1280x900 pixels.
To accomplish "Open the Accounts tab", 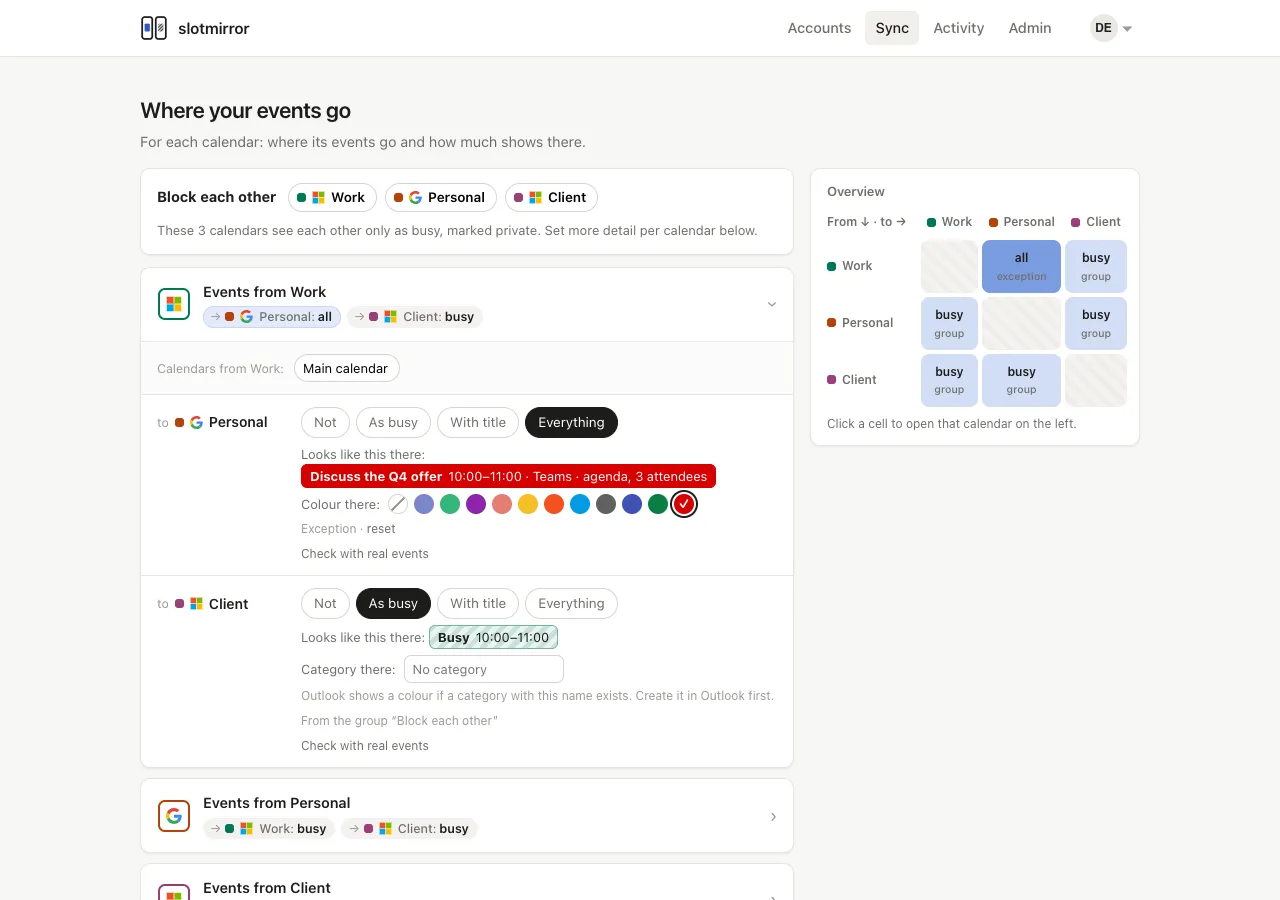I will (x=819, y=28).
